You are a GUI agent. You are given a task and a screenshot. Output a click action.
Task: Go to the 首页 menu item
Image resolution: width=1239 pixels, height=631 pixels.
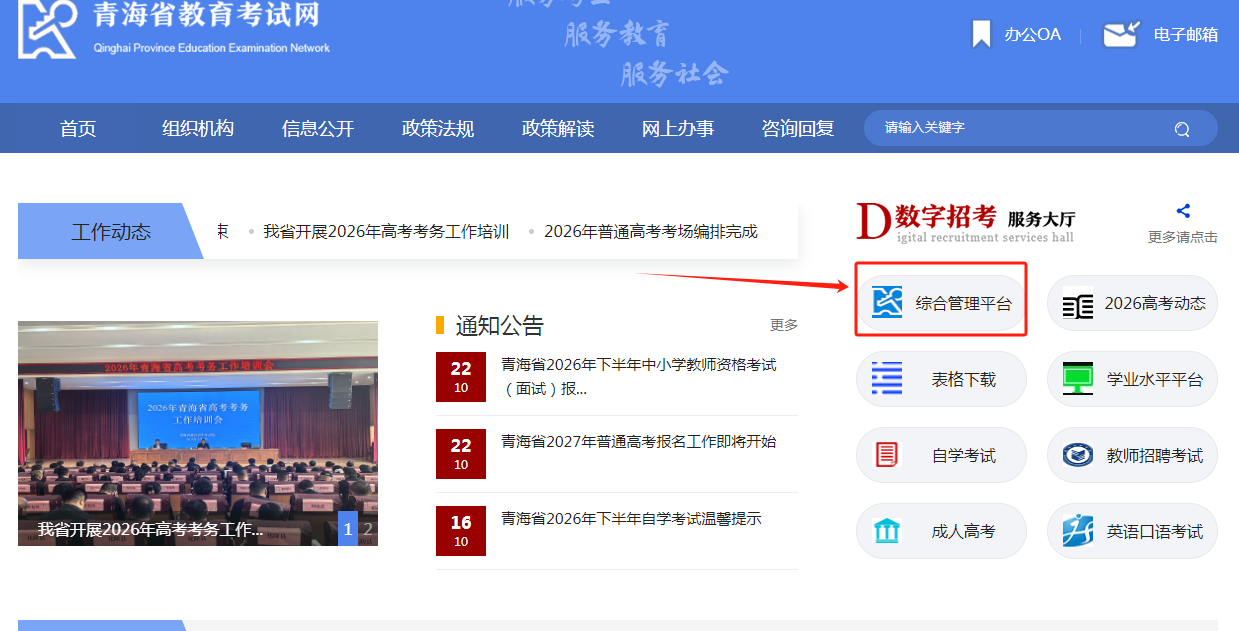point(78,128)
